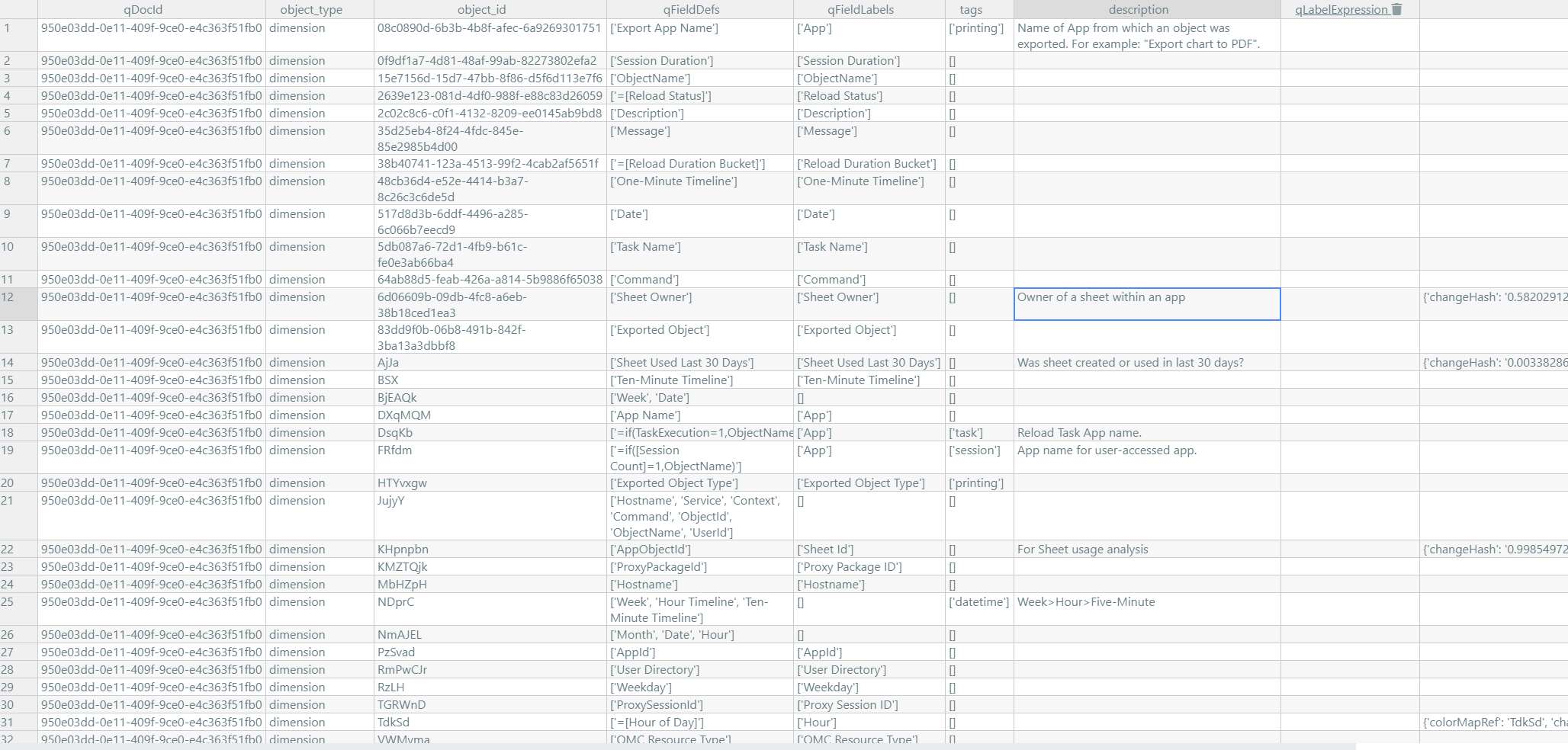
Task: Select the "['Sheet Id']" qFieldLabels cell
Action: 869,549
